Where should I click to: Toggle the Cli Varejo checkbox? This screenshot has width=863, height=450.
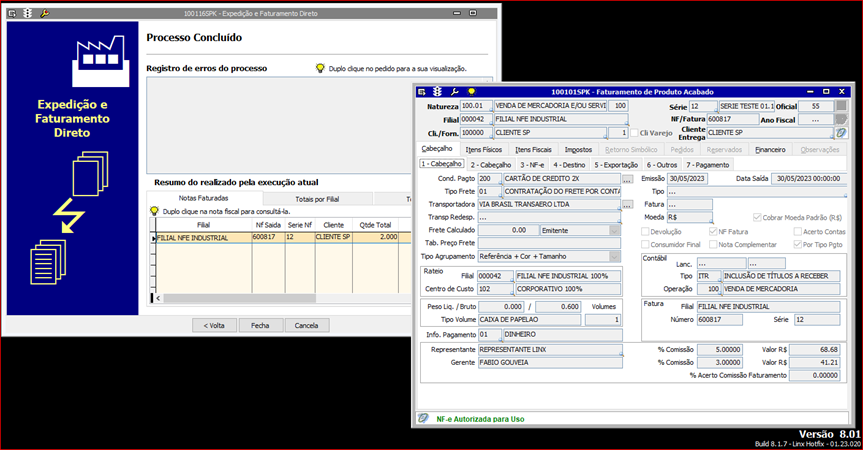[x=635, y=133]
